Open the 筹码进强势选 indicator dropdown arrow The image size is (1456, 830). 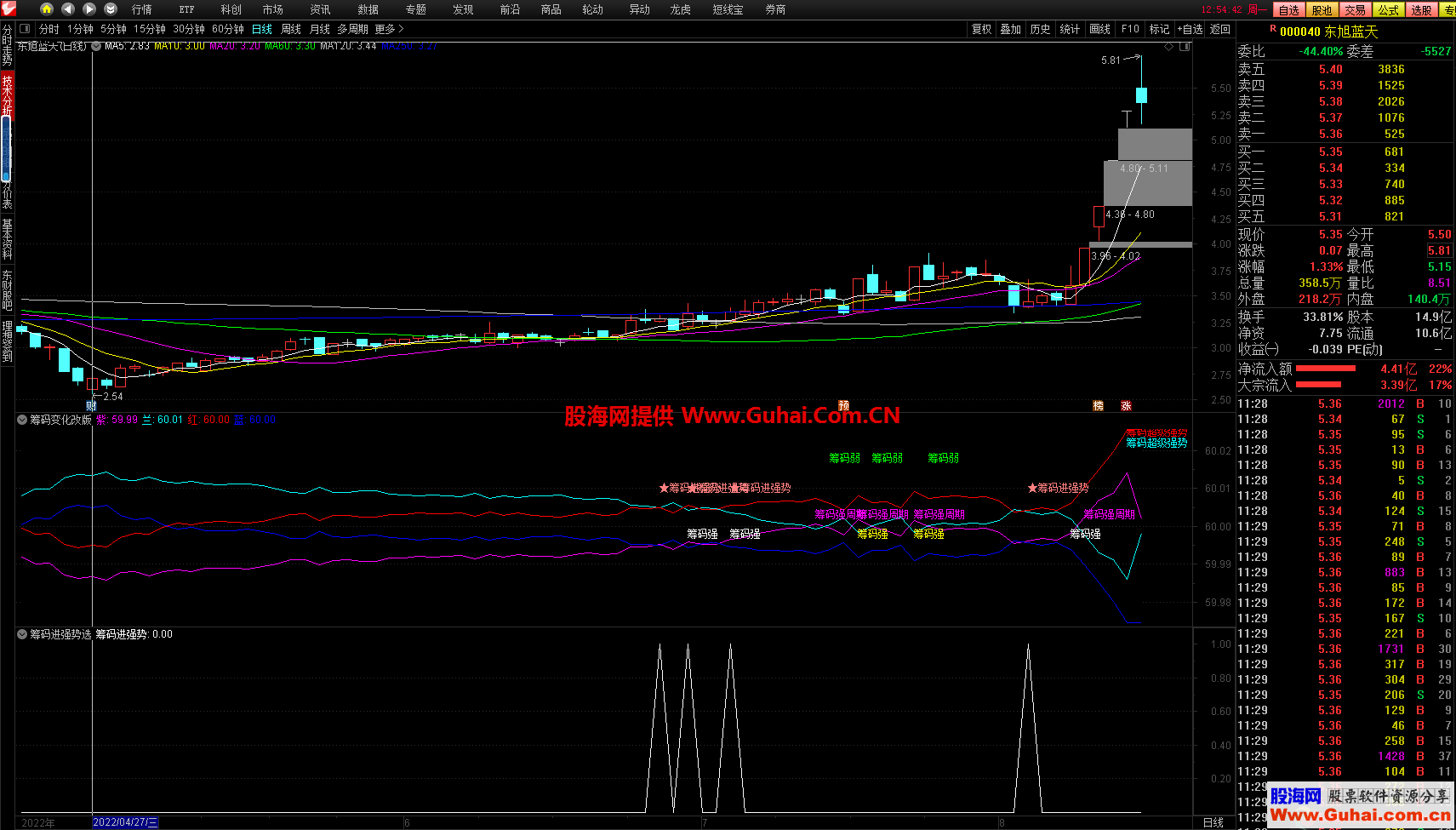pyautogui.click(x=22, y=634)
